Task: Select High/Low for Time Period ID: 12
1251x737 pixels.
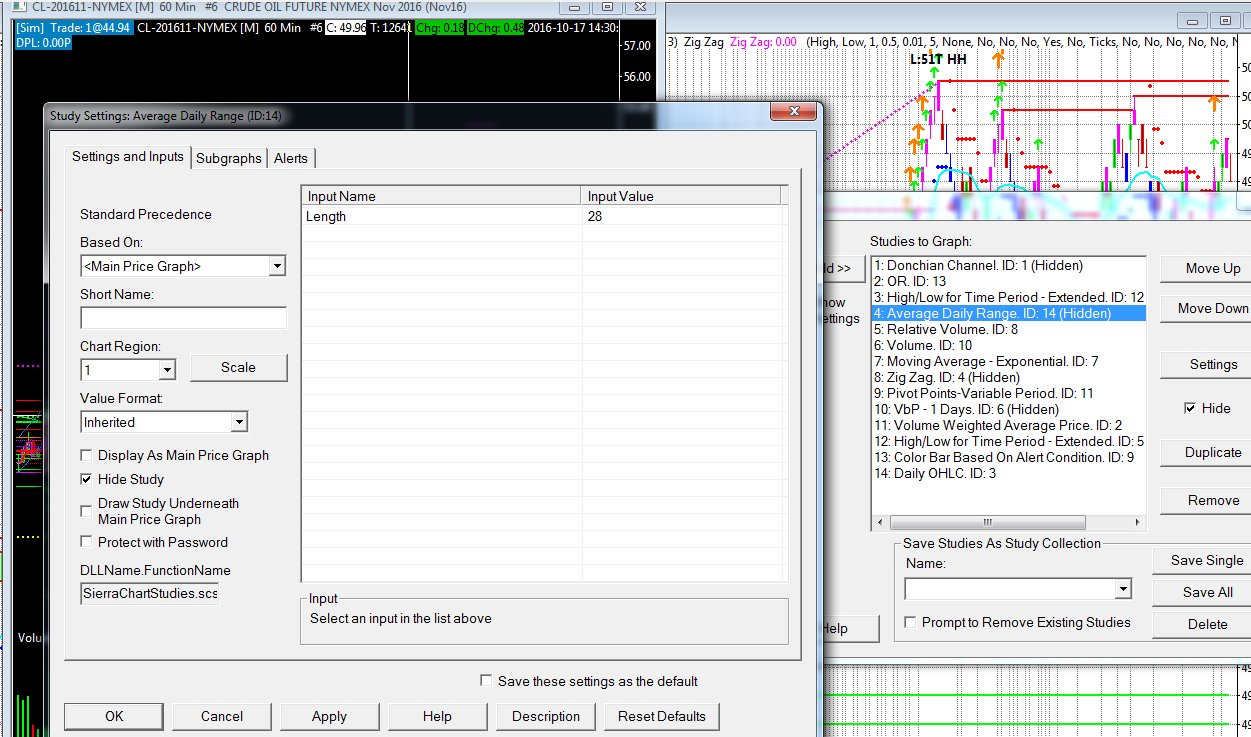Action: pyautogui.click(x=1008, y=297)
